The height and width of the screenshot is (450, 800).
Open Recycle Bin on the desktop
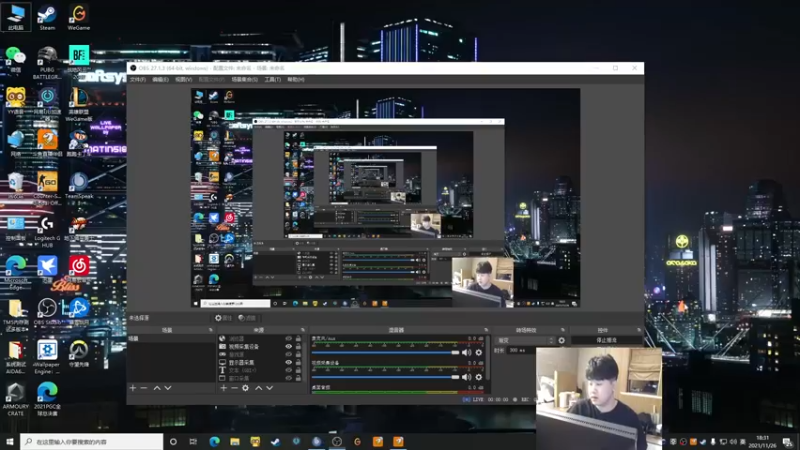(x=15, y=185)
